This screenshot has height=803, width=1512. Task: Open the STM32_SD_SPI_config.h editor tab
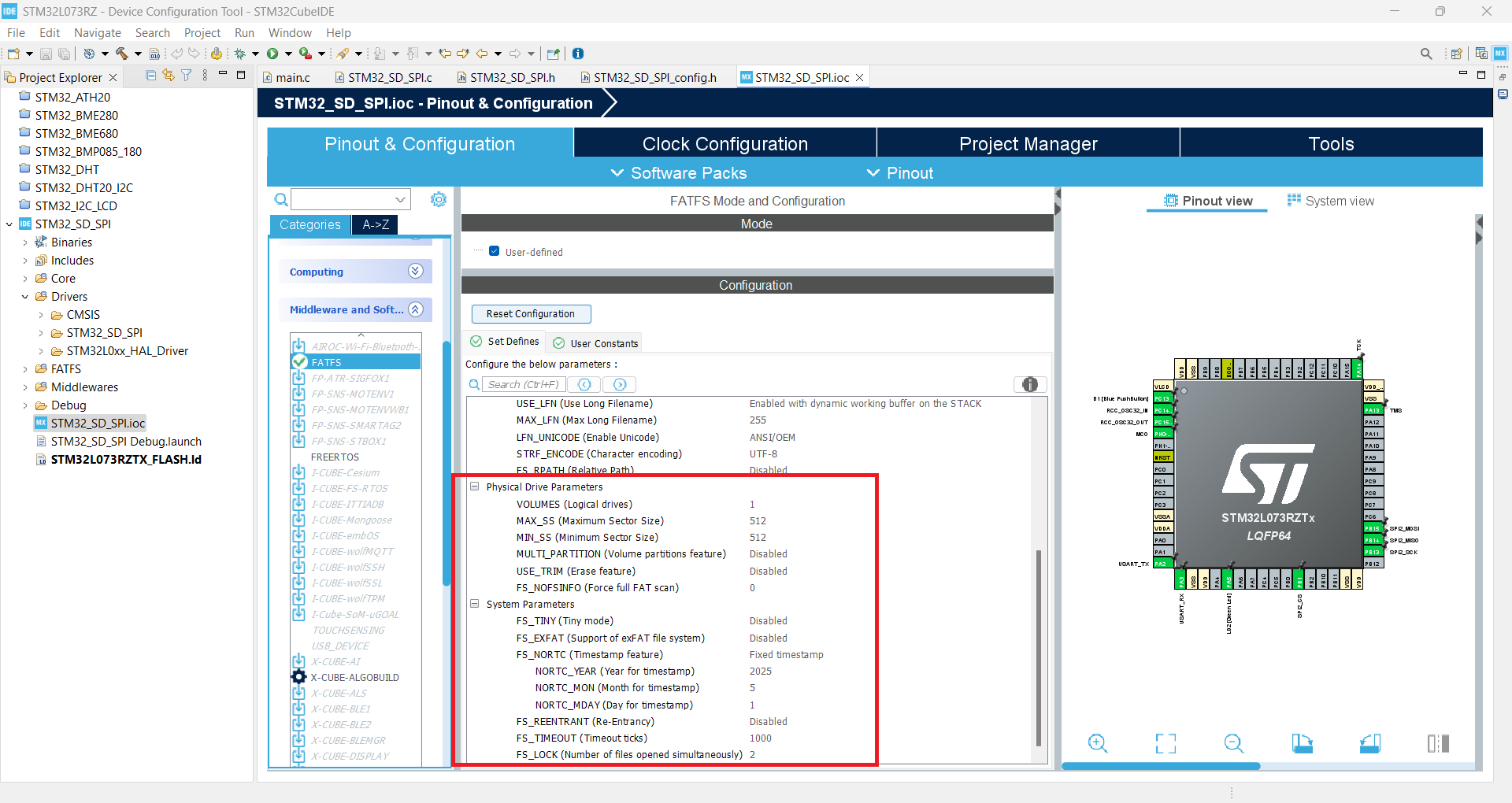coord(649,77)
